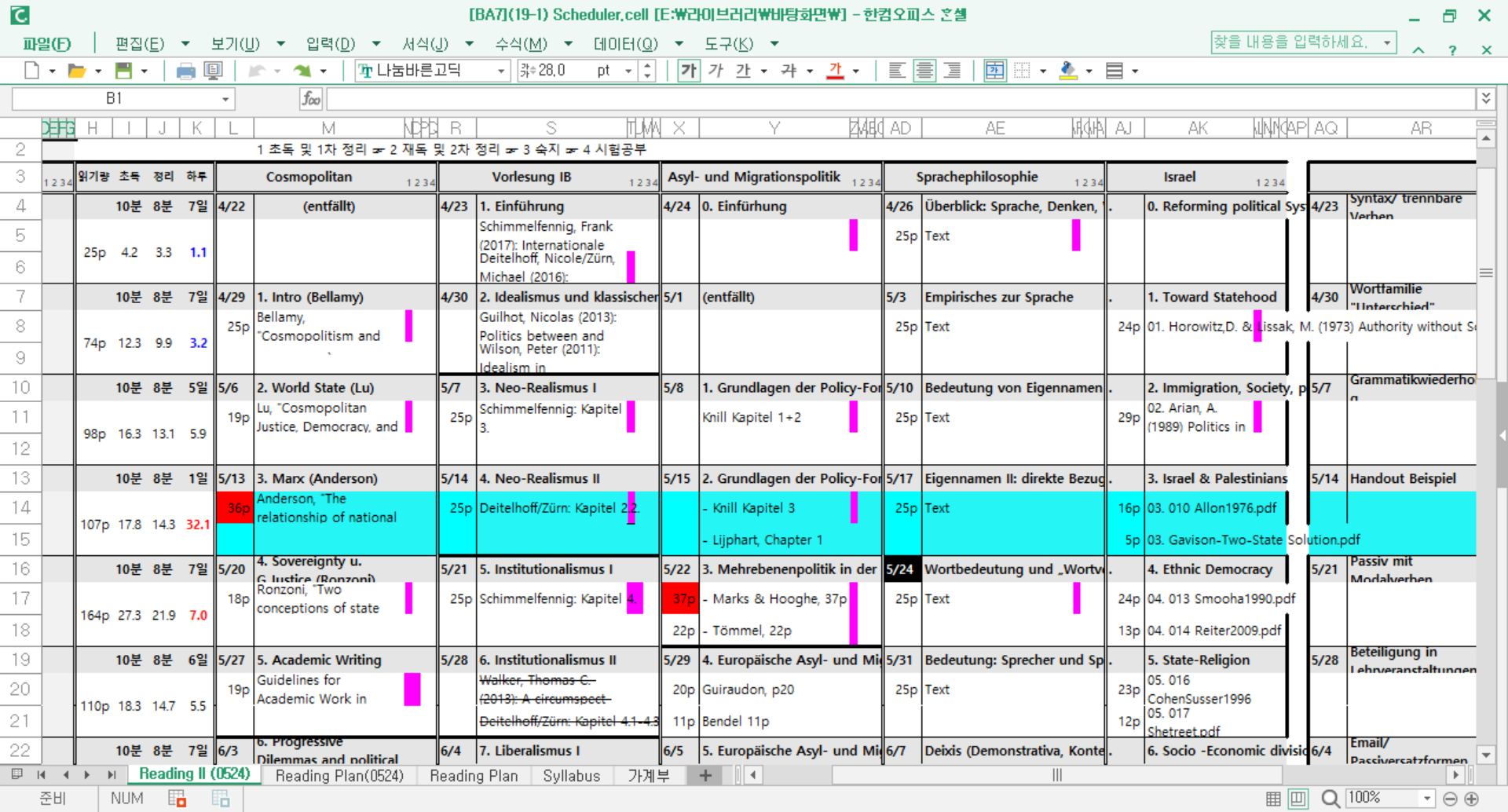Screen dimensions: 1508x812
Task: Click the strikethrough text icon
Action: (789, 71)
